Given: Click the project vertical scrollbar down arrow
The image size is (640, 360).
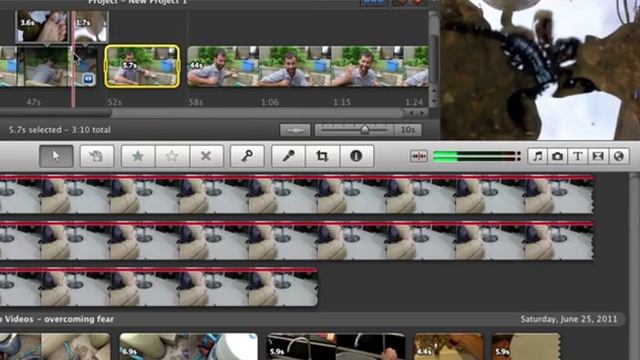Looking at the screenshot, I should (x=434, y=101).
